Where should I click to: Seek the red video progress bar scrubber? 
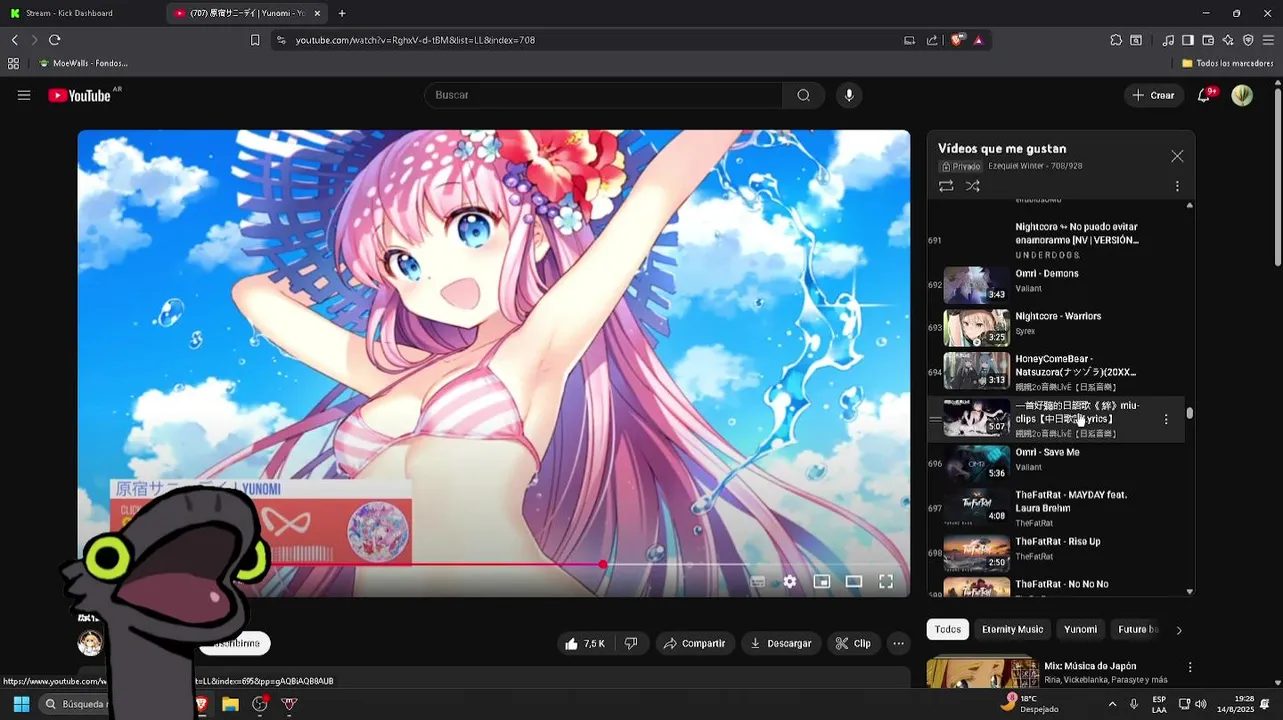(x=603, y=565)
